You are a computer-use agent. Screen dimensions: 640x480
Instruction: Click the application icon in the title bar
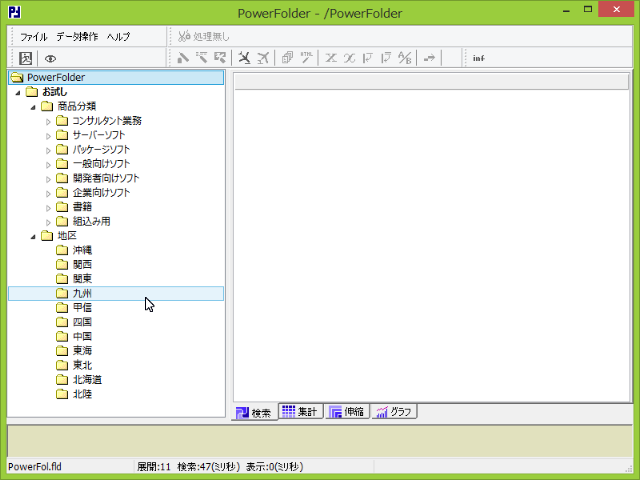point(13,12)
